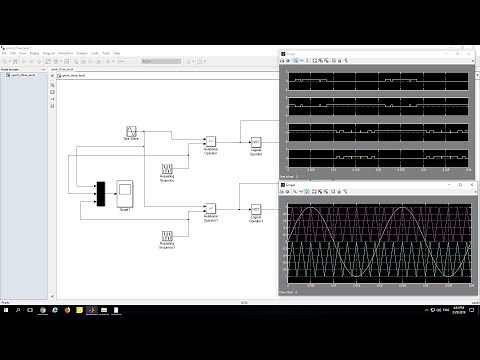
Task: Click the Forward navigation arrow in Simulink toolbar
Action: click(31, 61)
